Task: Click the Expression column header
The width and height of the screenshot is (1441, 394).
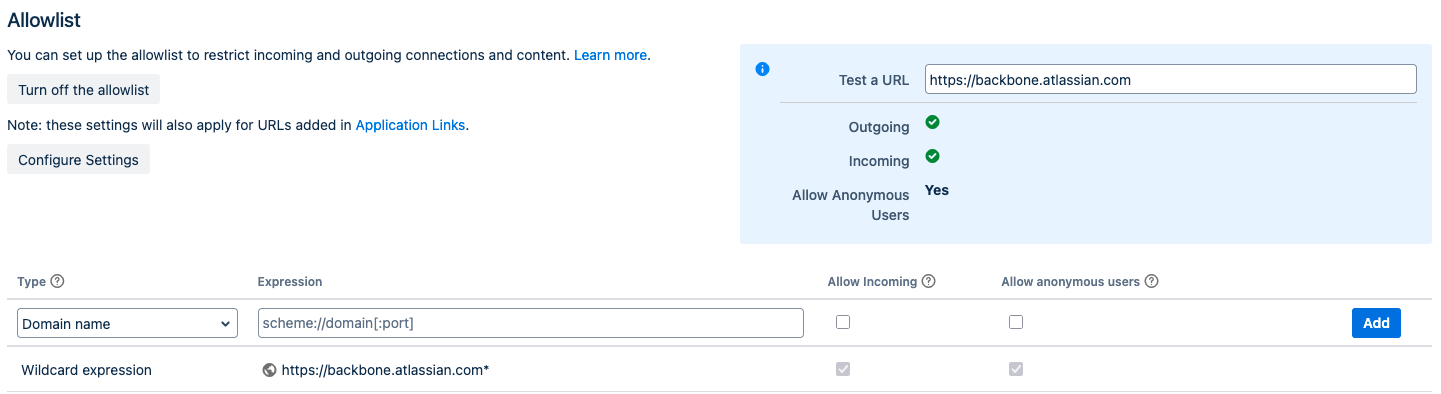Action: (290, 282)
